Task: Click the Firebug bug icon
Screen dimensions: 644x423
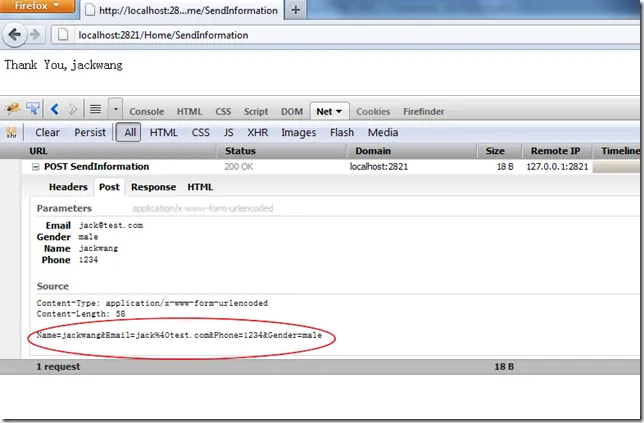Action: [12, 109]
